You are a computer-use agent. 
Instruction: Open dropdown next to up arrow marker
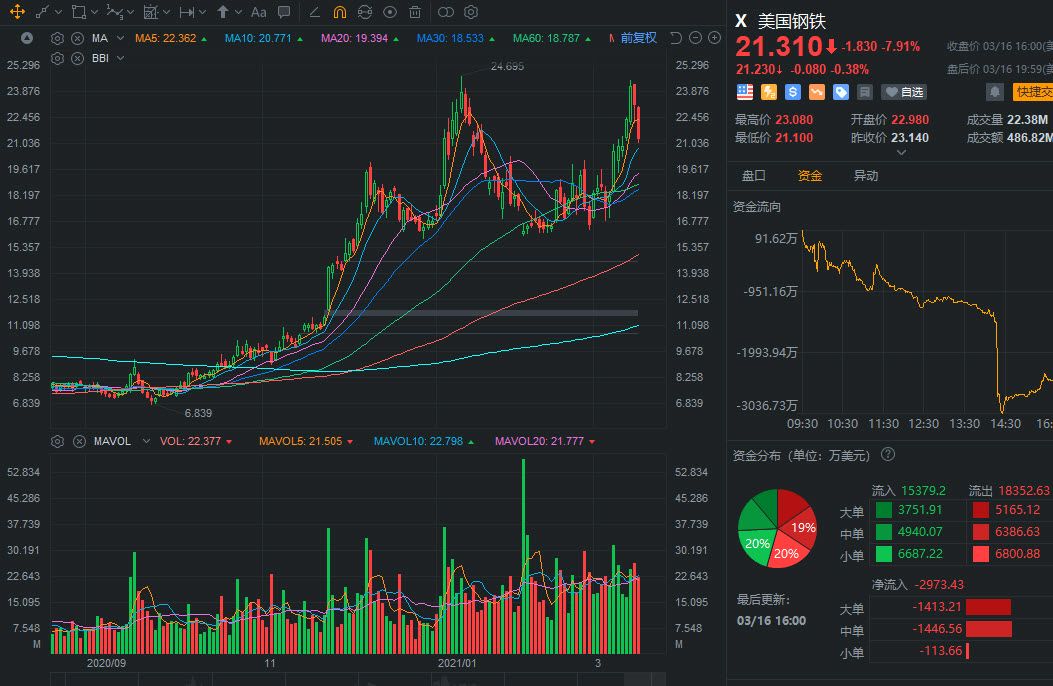click(238, 12)
